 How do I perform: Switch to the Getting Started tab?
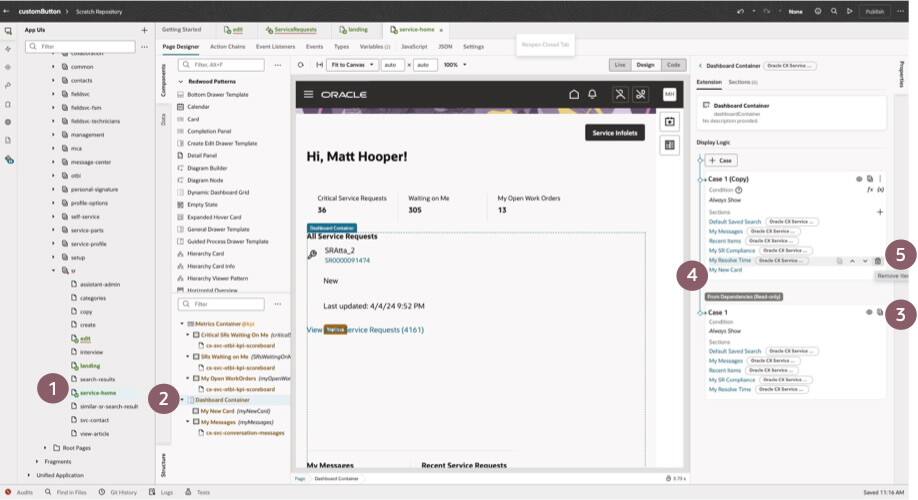pyautogui.click(x=181, y=29)
